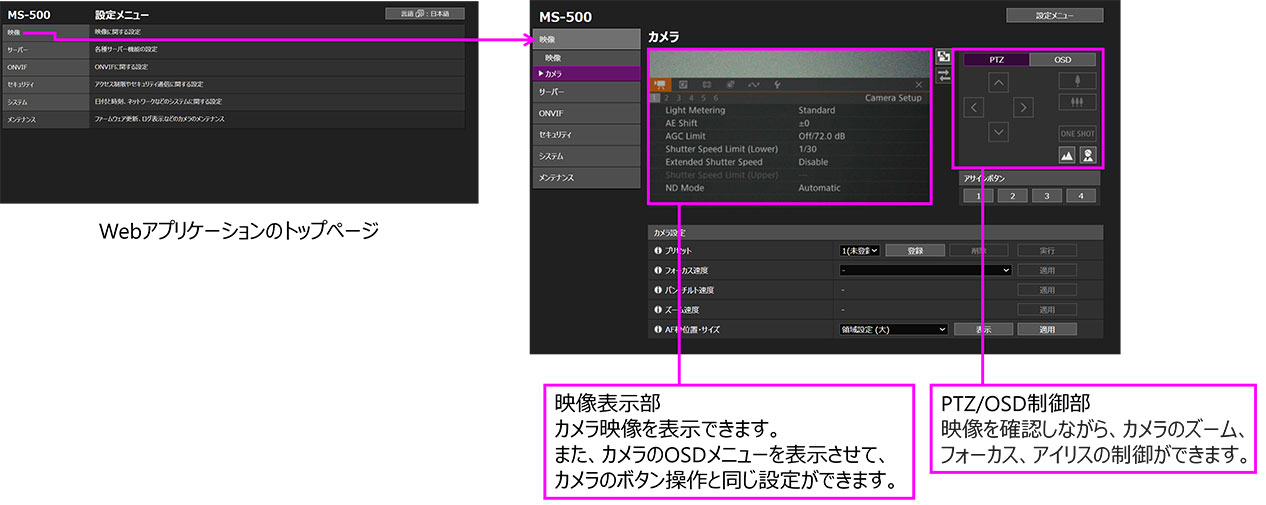Open ONVIF menu in camera page sidebar
Viewport: 1266px width, 505px height.
pyautogui.click(x=585, y=113)
